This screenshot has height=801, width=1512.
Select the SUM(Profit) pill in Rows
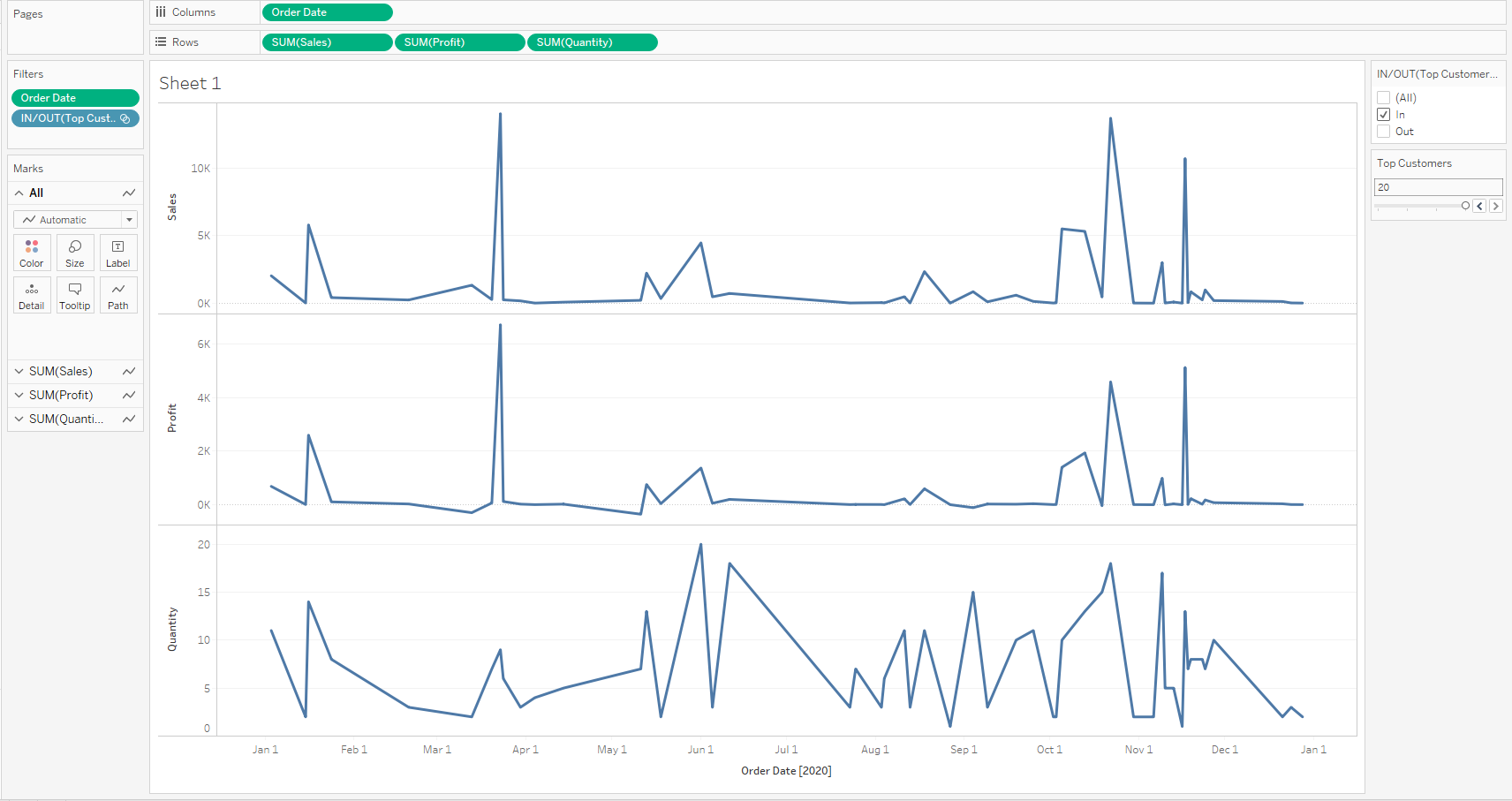(x=459, y=42)
